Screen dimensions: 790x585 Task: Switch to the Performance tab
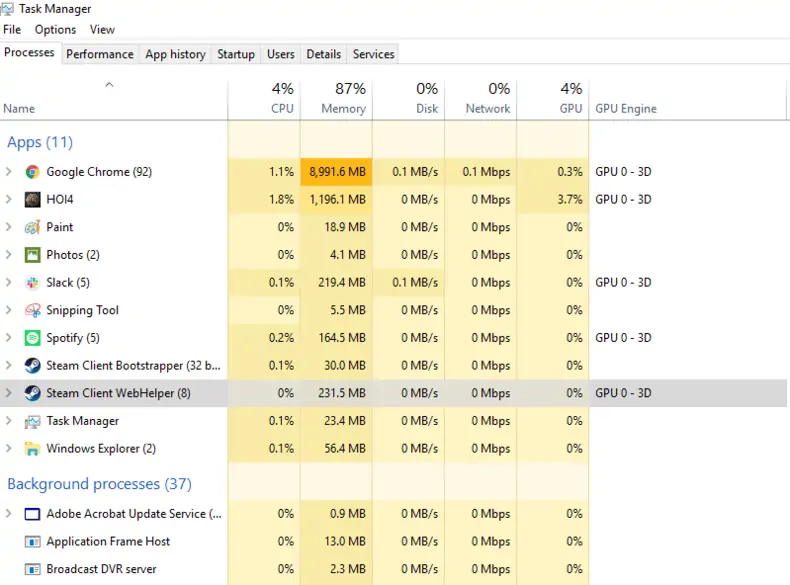pos(100,54)
